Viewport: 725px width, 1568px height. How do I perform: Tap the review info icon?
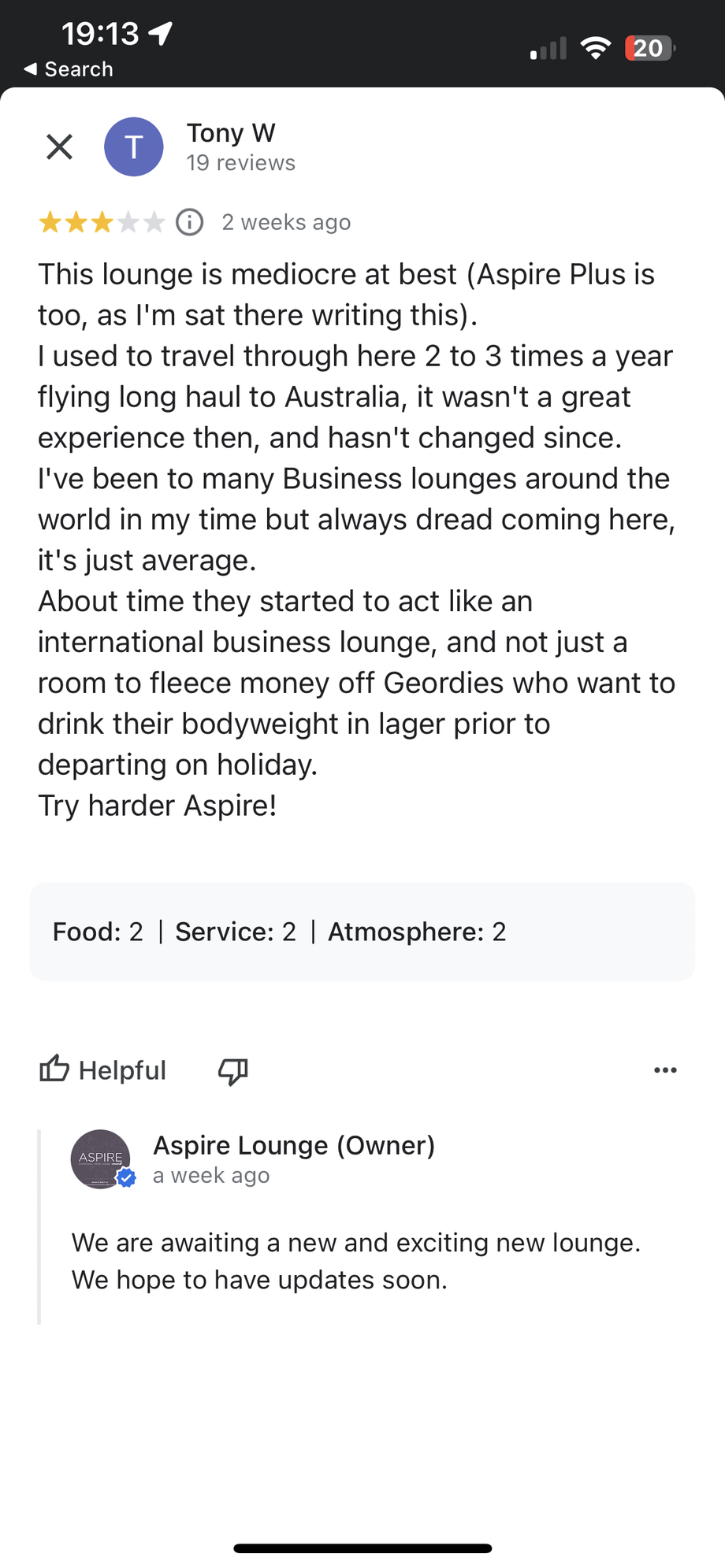click(x=189, y=222)
